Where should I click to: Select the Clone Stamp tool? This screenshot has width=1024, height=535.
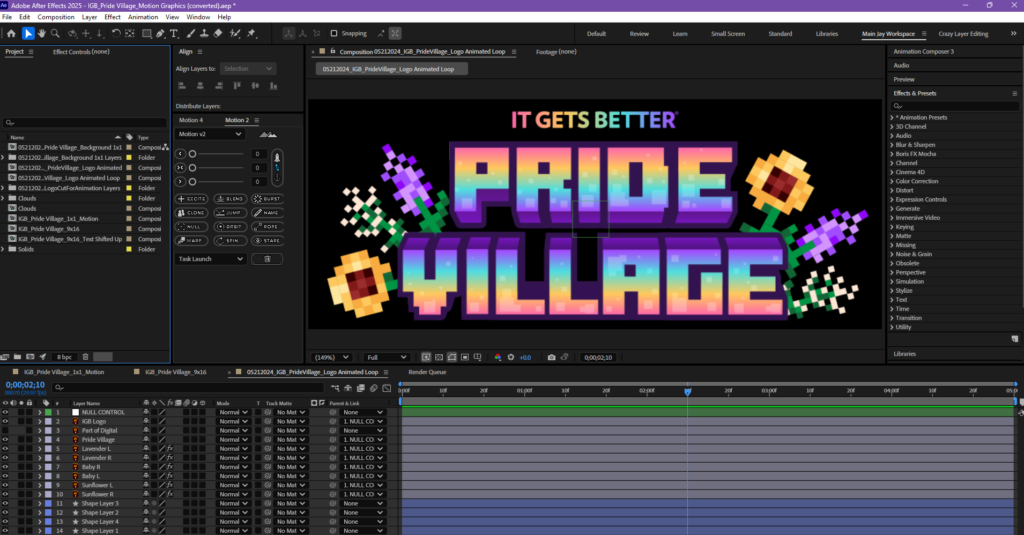coord(204,33)
